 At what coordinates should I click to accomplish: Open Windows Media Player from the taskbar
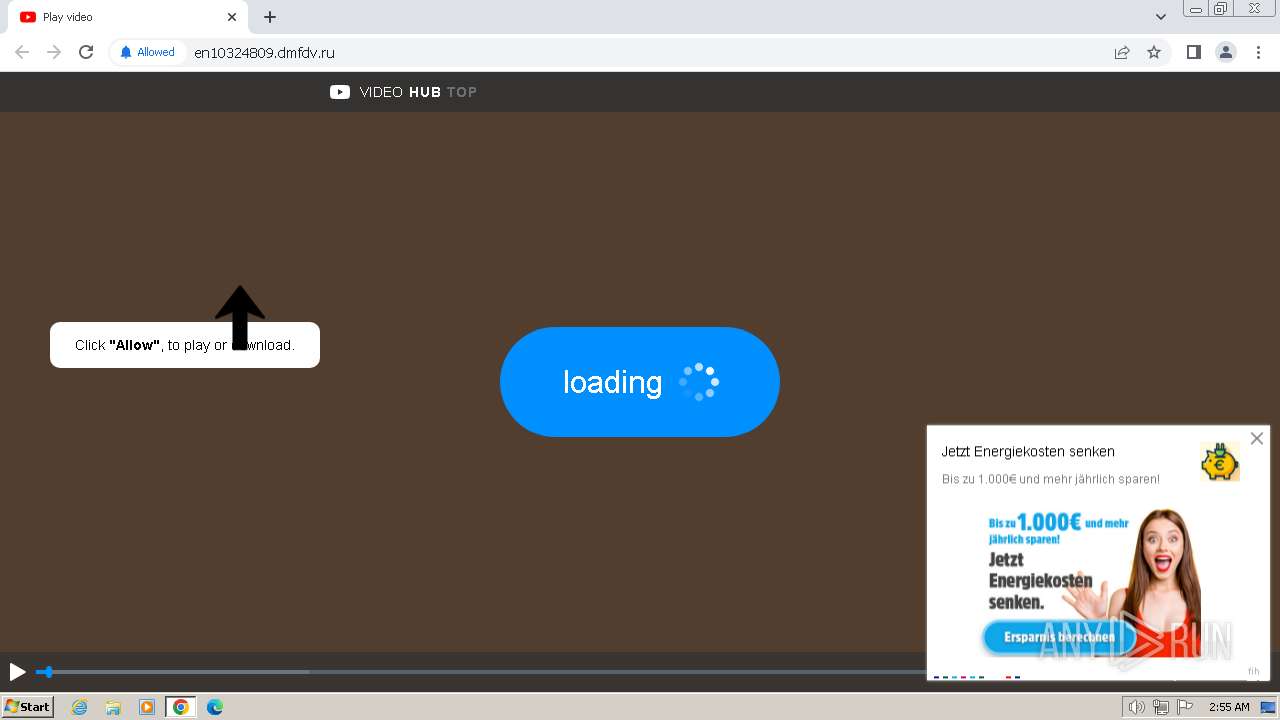pos(147,707)
